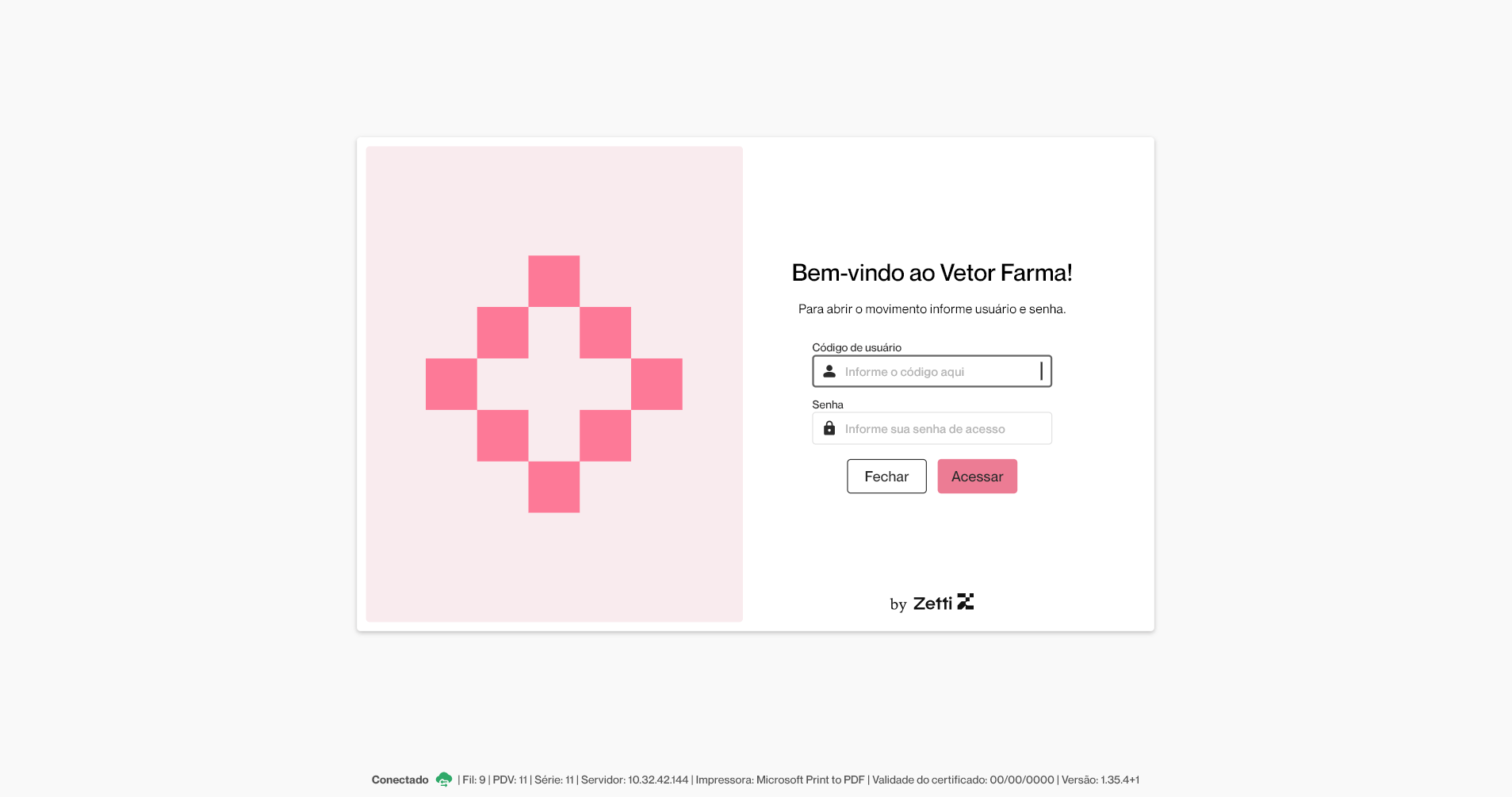Click the Versão 1.35.4+1 text

(x=1101, y=780)
